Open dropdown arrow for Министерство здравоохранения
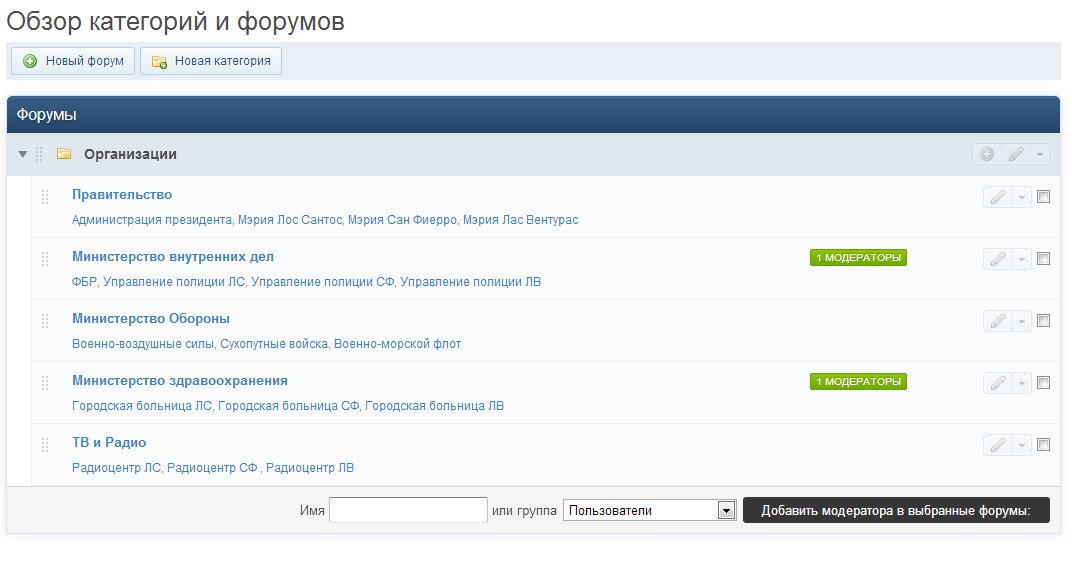Viewport: 1072px width, 562px height. pyautogui.click(x=1021, y=384)
